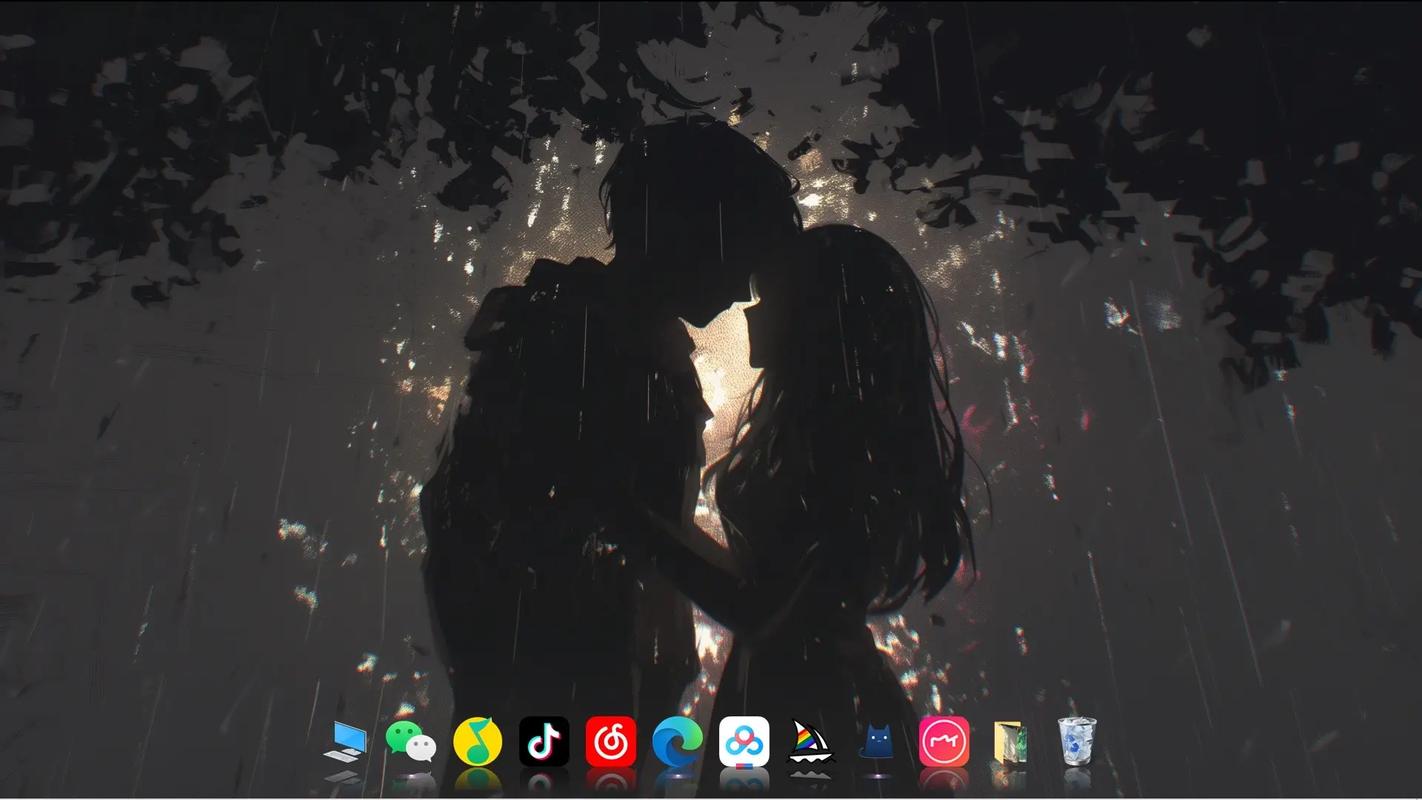Open NetEase Cloud Music
1422x800 pixels.
(x=611, y=742)
